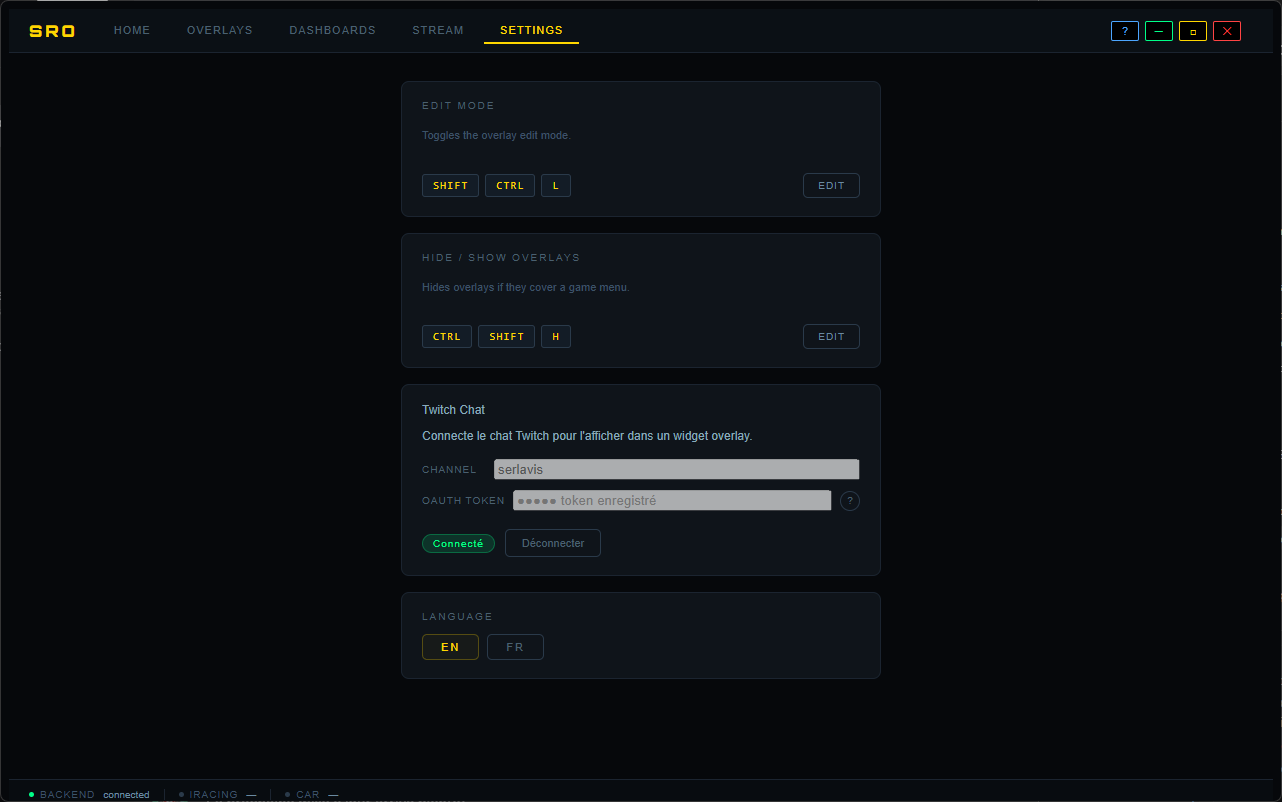Click the Connecté status badge

[458, 544]
